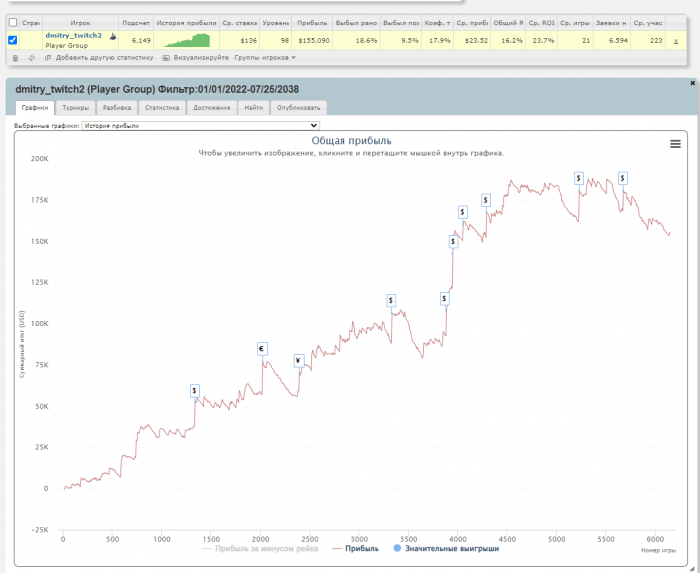Image resolution: width=700 pixels, height=573 pixels.
Task: Click the green profit history sparkline
Action: (x=187, y=40)
